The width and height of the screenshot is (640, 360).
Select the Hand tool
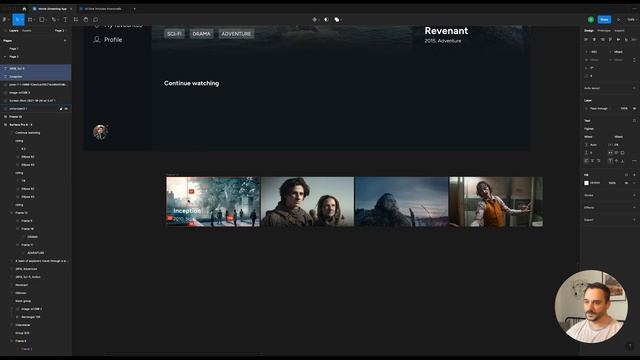85,19
